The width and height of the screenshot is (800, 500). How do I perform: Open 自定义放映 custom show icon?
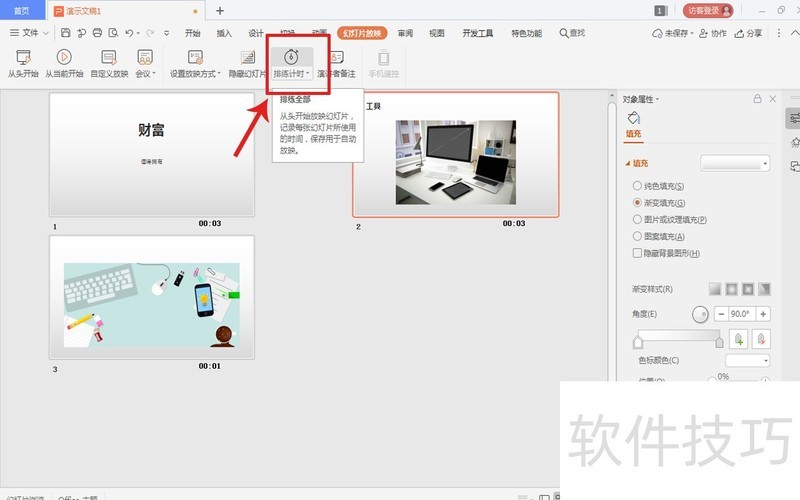coord(108,58)
